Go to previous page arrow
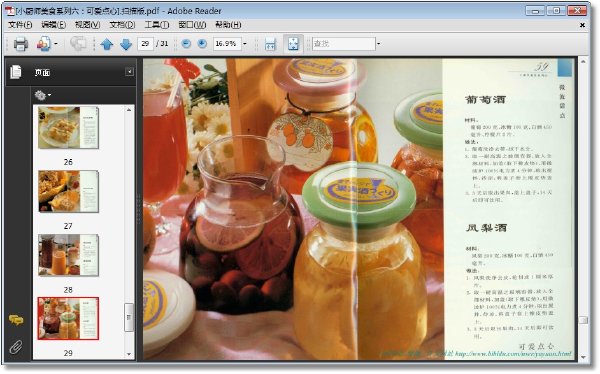Image resolution: width=600 pixels, height=374 pixels. pos(107,44)
